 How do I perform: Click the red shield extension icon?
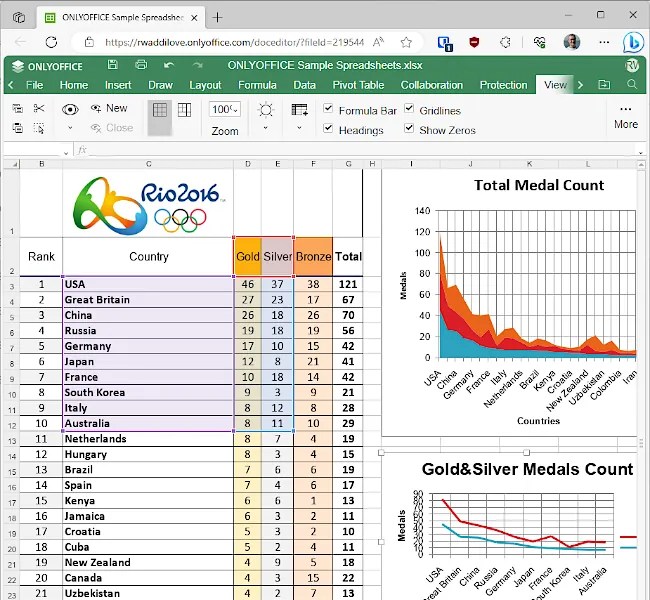[x=474, y=42]
